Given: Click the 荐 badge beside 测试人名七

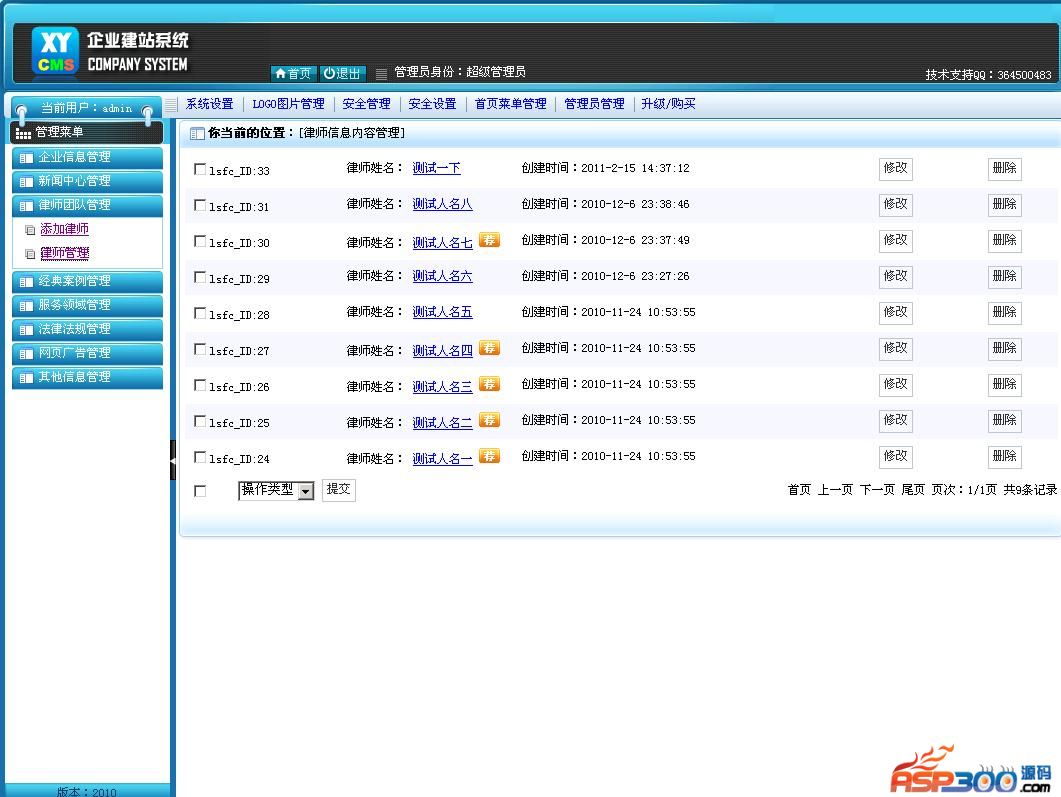Looking at the screenshot, I should [489, 240].
